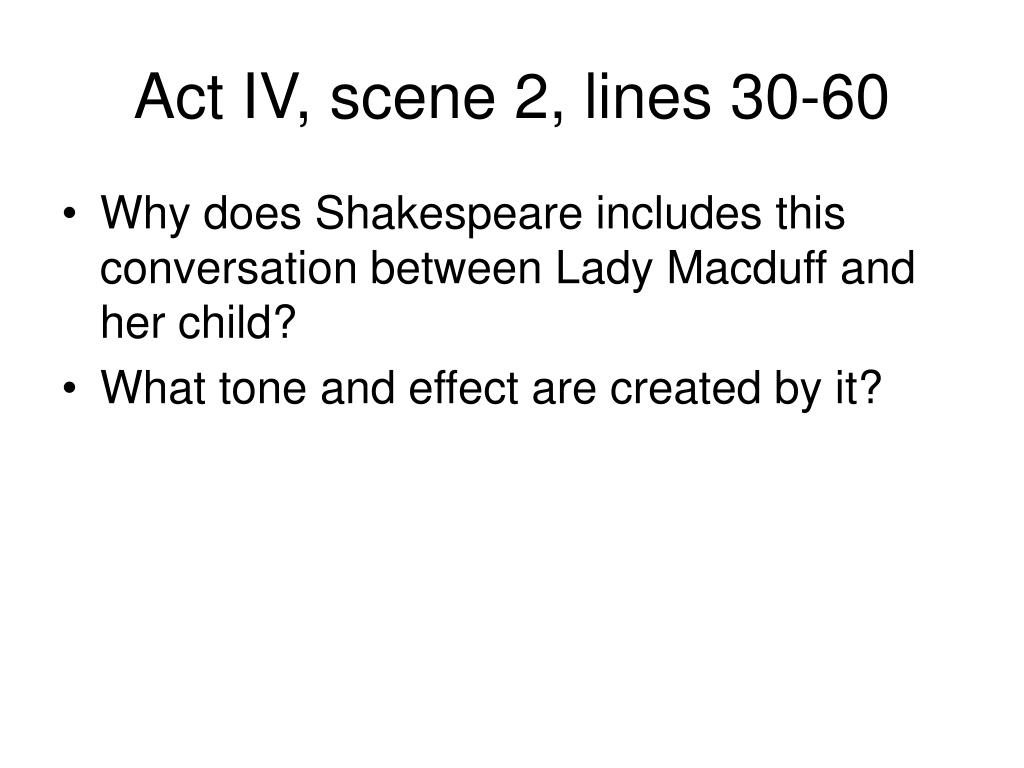Click the word "Why" starting first bullet
This screenshot has height=768, width=1024.
[x=144, y=214]
